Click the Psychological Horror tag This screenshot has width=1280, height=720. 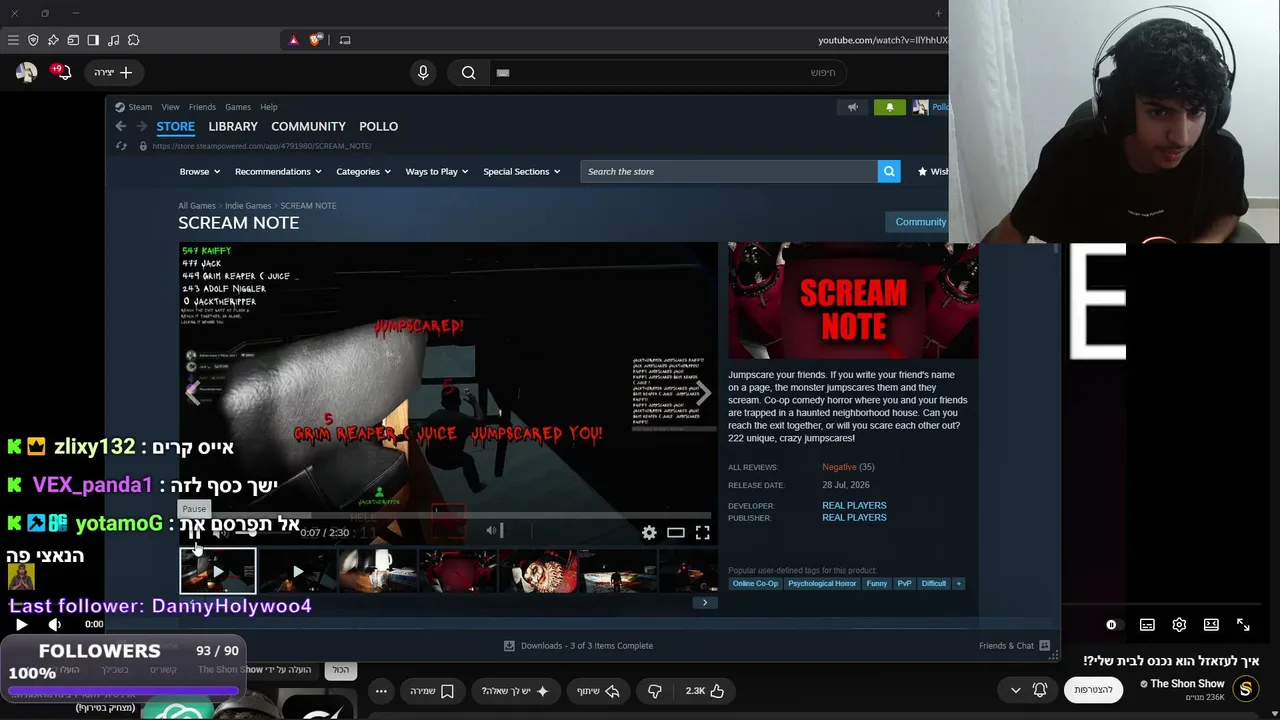click(822, 583)
